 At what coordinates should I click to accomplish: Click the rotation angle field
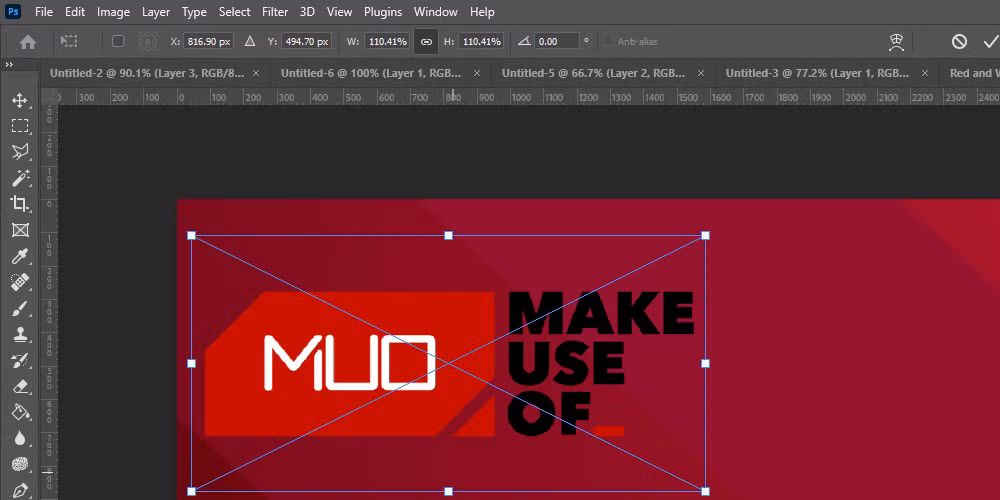tap(557, 41)
